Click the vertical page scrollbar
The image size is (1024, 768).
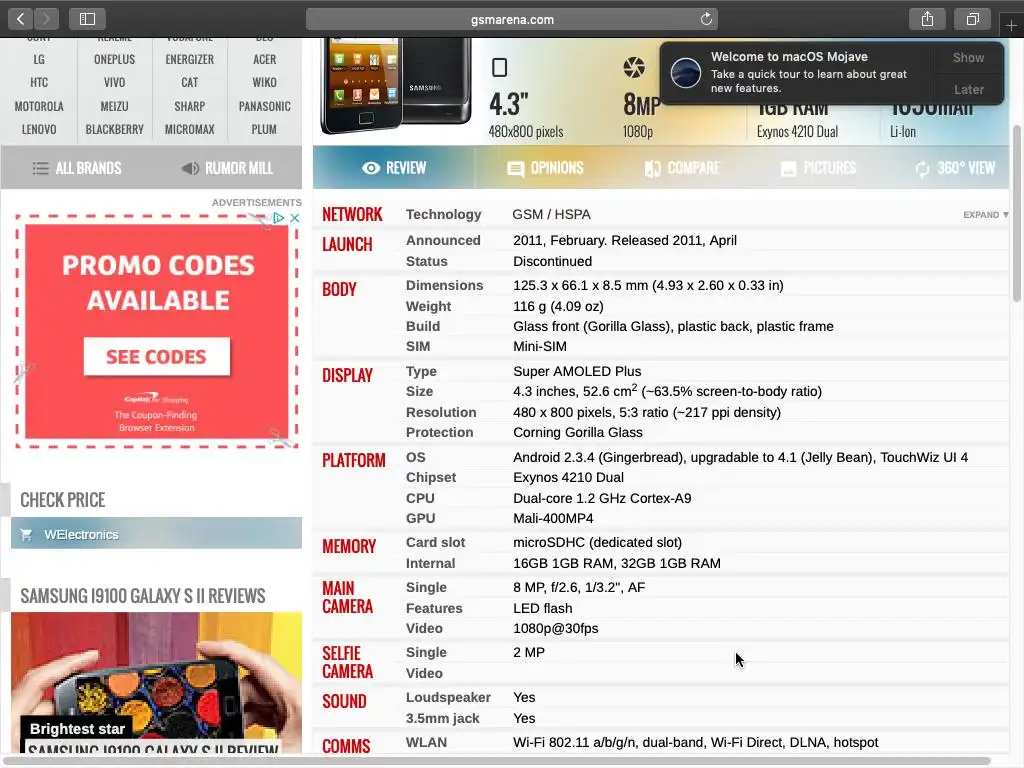[x=1017, y=213]
